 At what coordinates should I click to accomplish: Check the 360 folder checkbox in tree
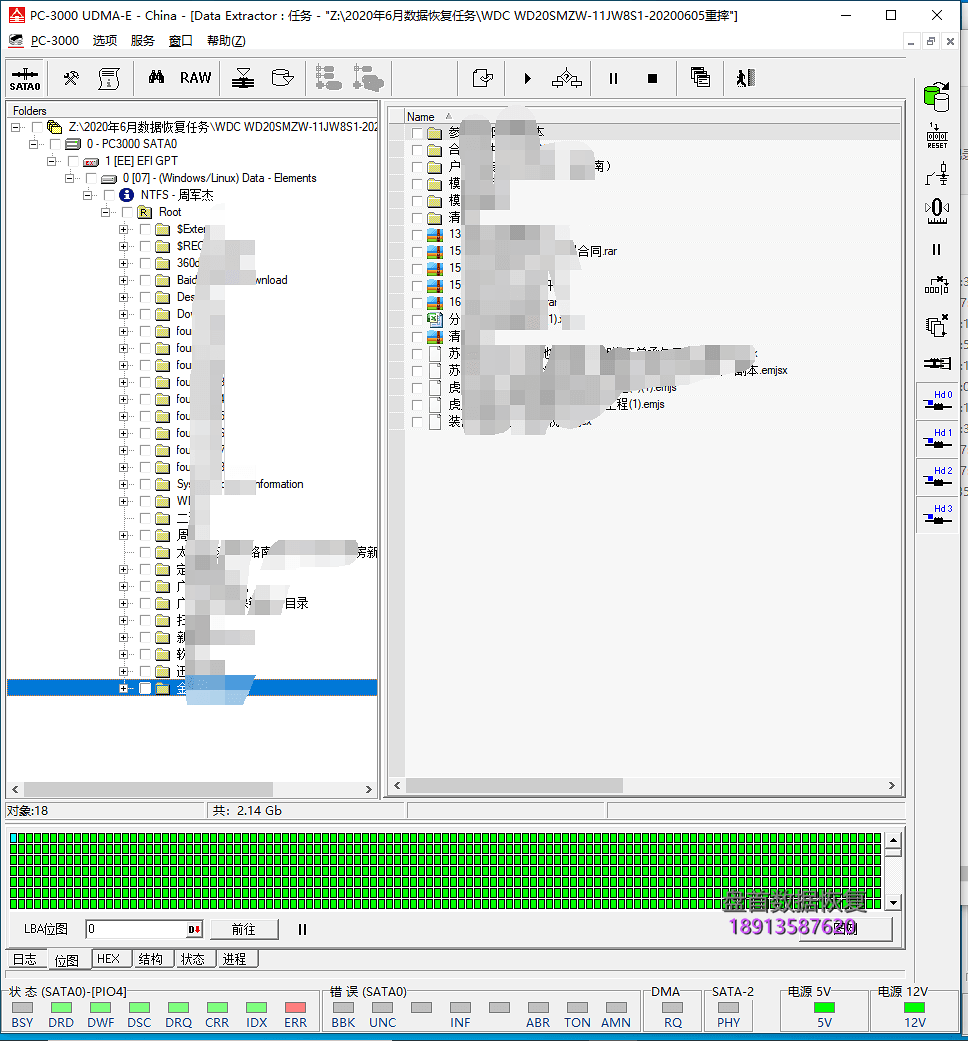145,264
